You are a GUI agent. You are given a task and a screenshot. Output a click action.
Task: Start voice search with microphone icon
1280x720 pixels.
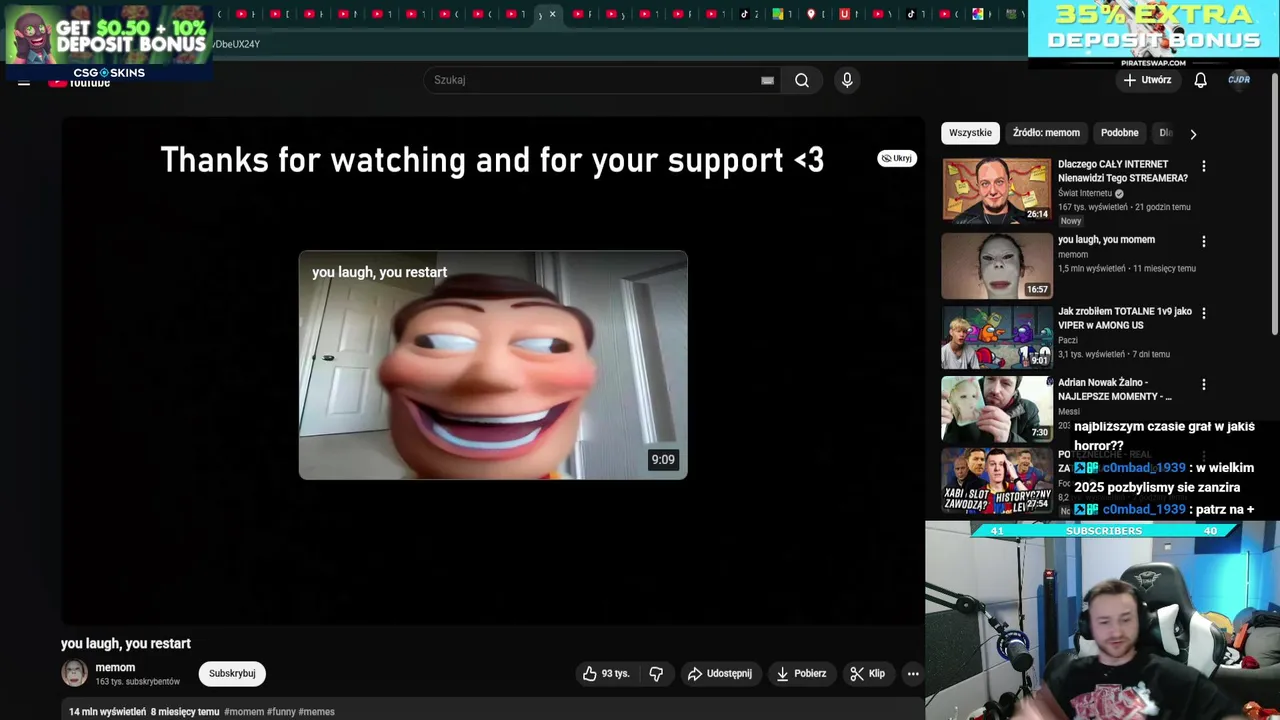click(x=847, y=80)
